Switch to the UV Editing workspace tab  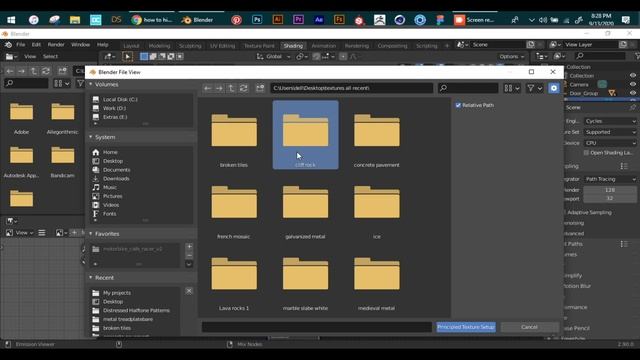pos(222,46)
